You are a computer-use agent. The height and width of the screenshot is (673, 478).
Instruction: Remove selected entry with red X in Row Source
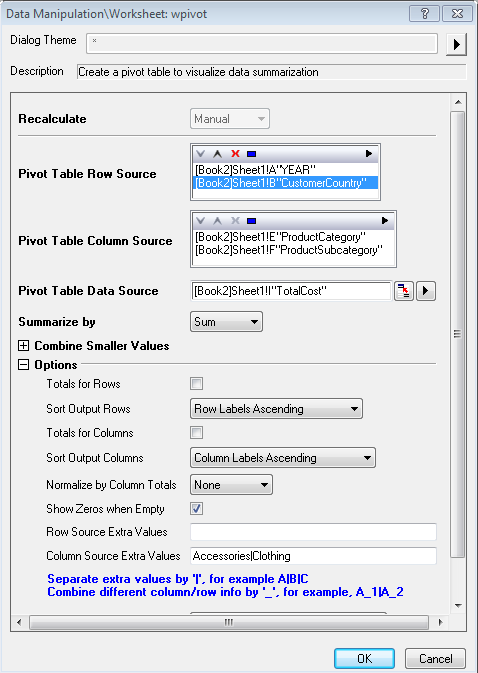(235, 154)
